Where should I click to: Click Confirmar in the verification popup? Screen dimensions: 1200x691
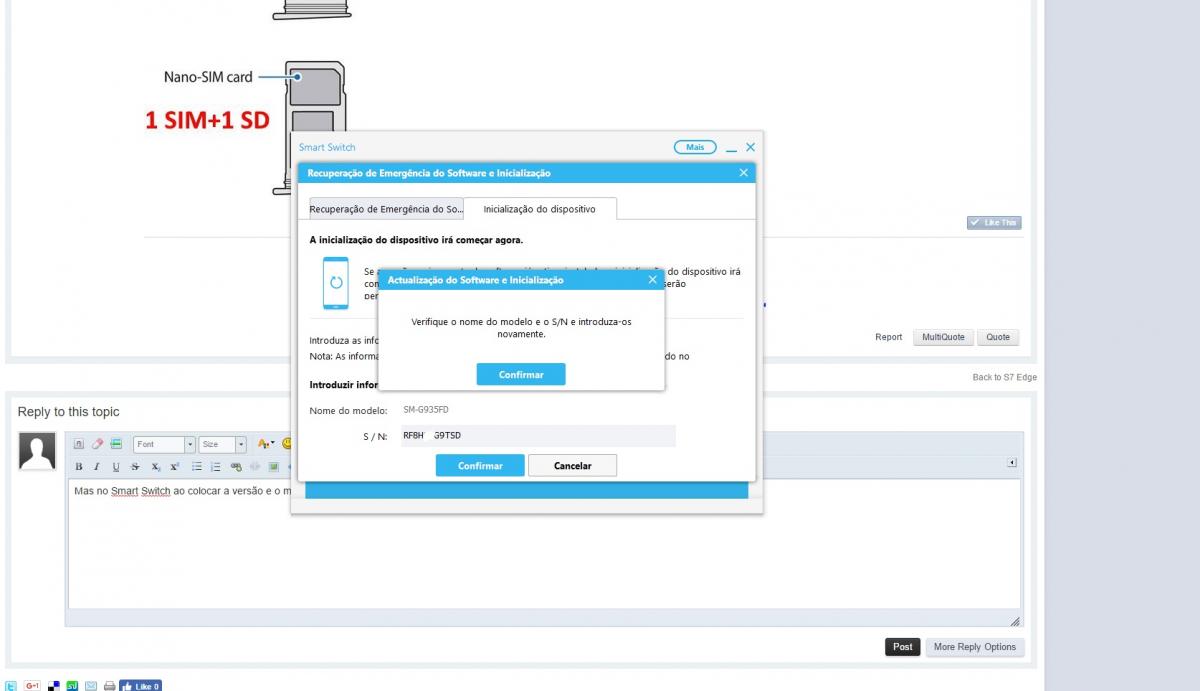point(521,375)
